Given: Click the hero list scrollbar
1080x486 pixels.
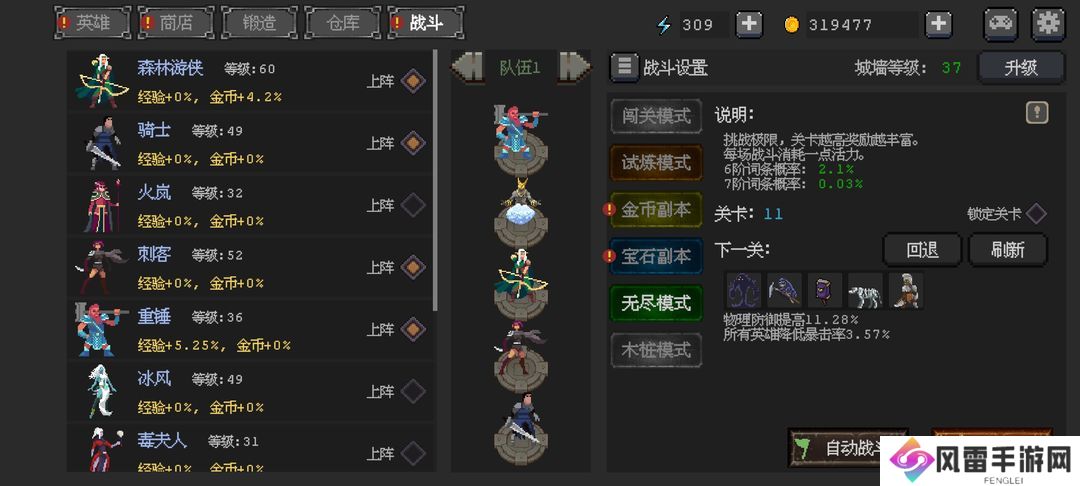Looking at the screenshot, I should (x=435, y=180).
